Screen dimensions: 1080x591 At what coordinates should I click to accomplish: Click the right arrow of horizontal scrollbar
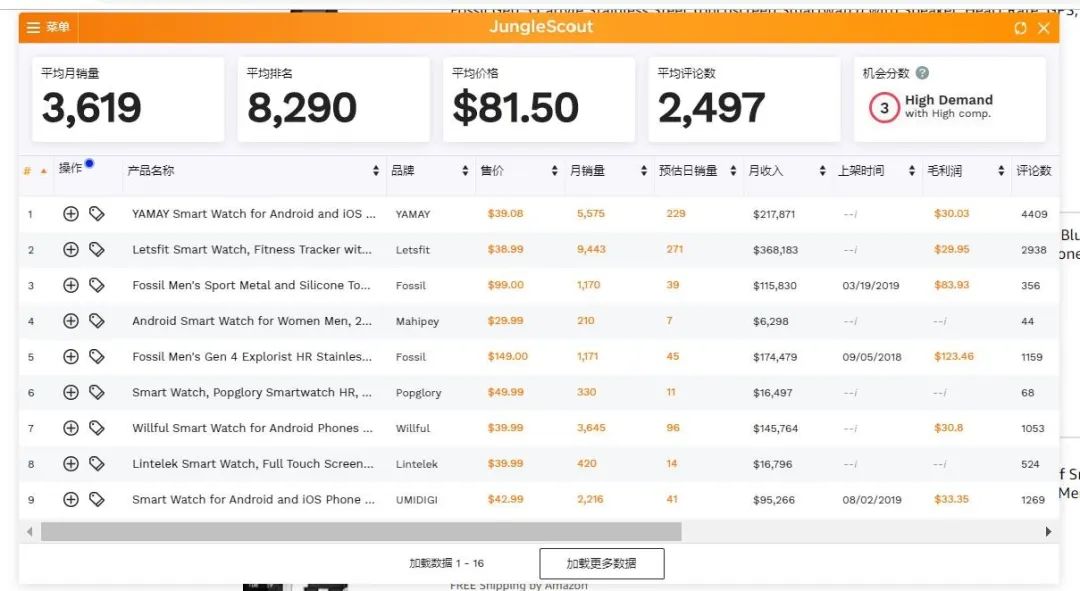point(1048,531)
